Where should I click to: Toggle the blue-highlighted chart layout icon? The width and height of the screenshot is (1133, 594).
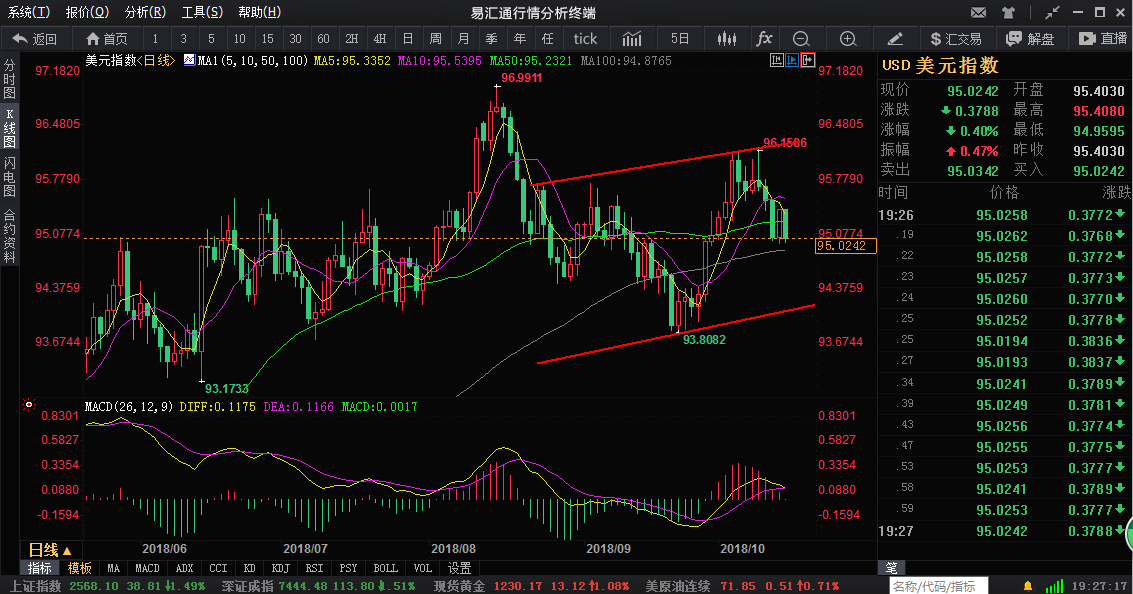click(x=792, y=60)
